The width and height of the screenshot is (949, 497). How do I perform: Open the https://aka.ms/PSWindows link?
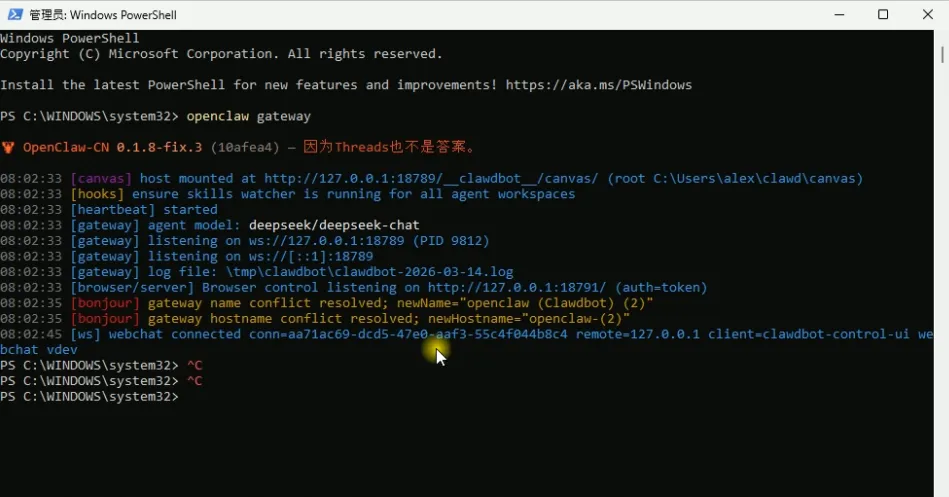(x=599, y=85)
